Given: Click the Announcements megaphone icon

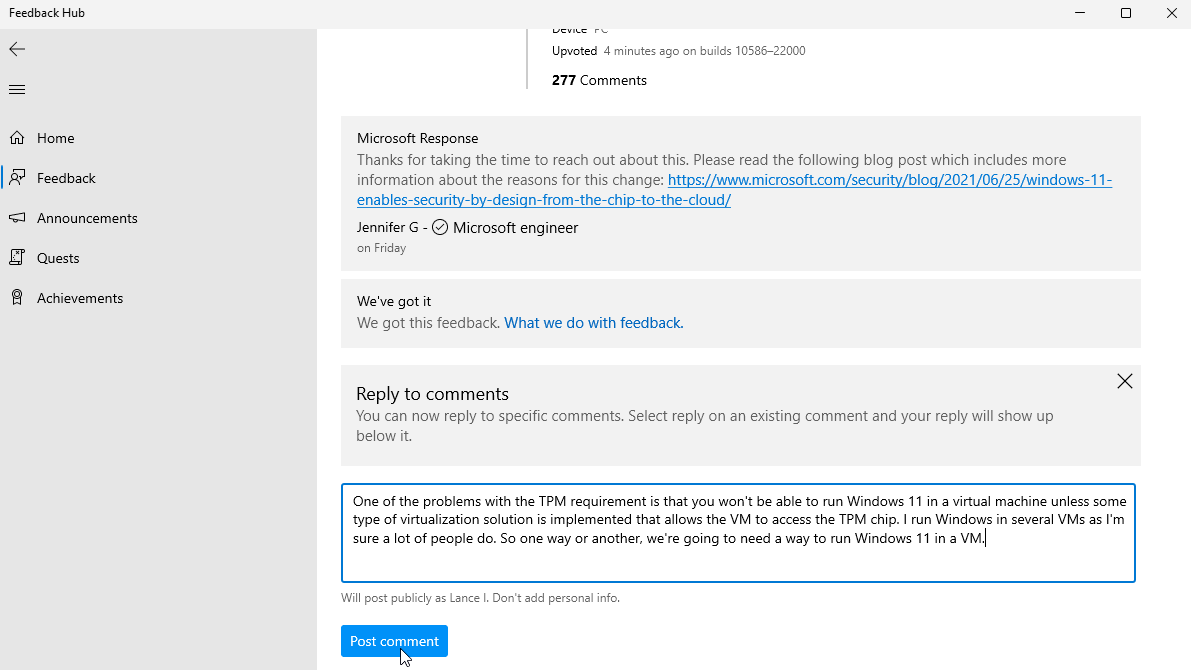Looking at the screenshot, I should pyautogui.click(x=17, y=218).
